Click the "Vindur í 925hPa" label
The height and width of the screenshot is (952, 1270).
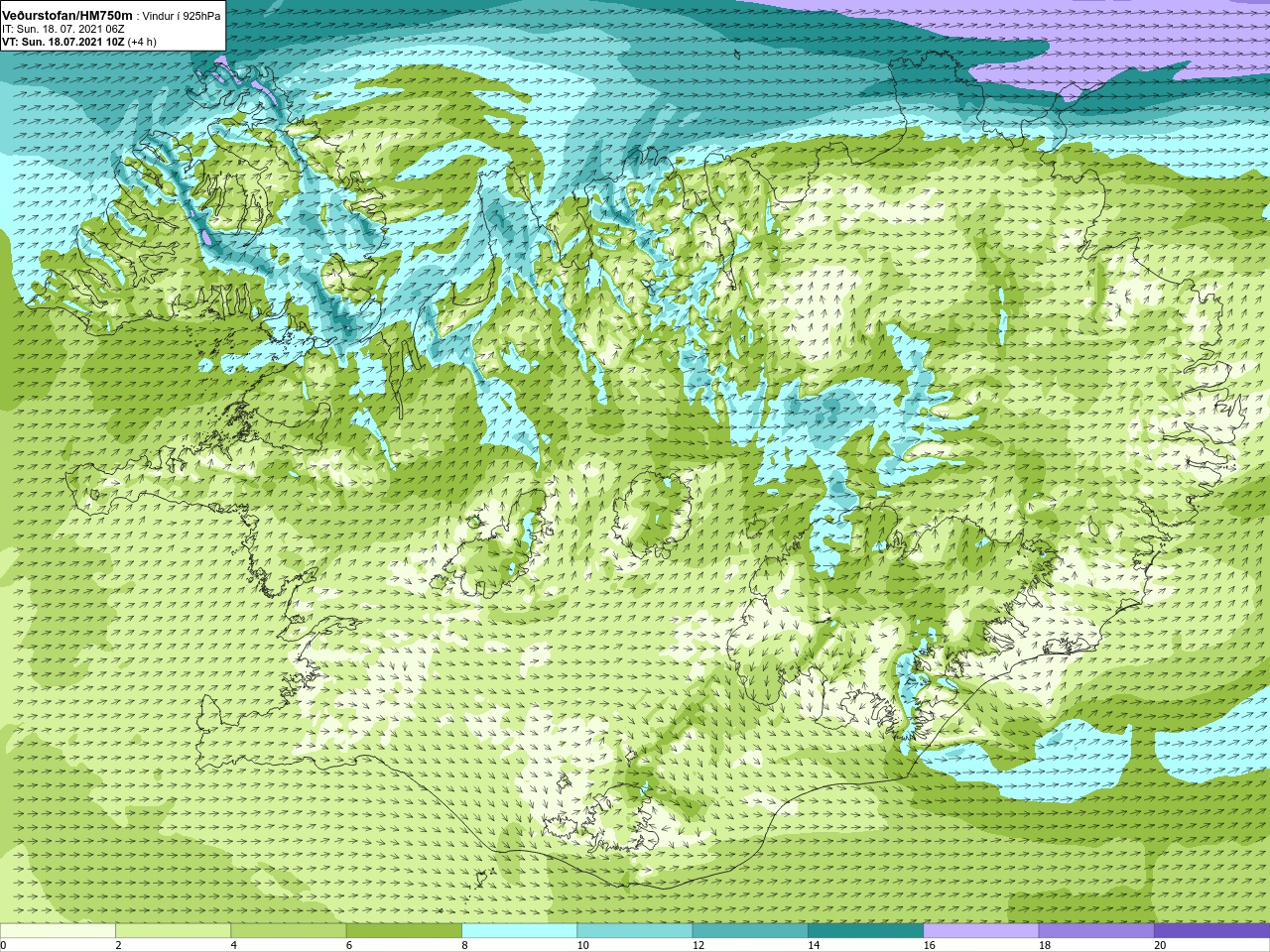pos(182,16)
